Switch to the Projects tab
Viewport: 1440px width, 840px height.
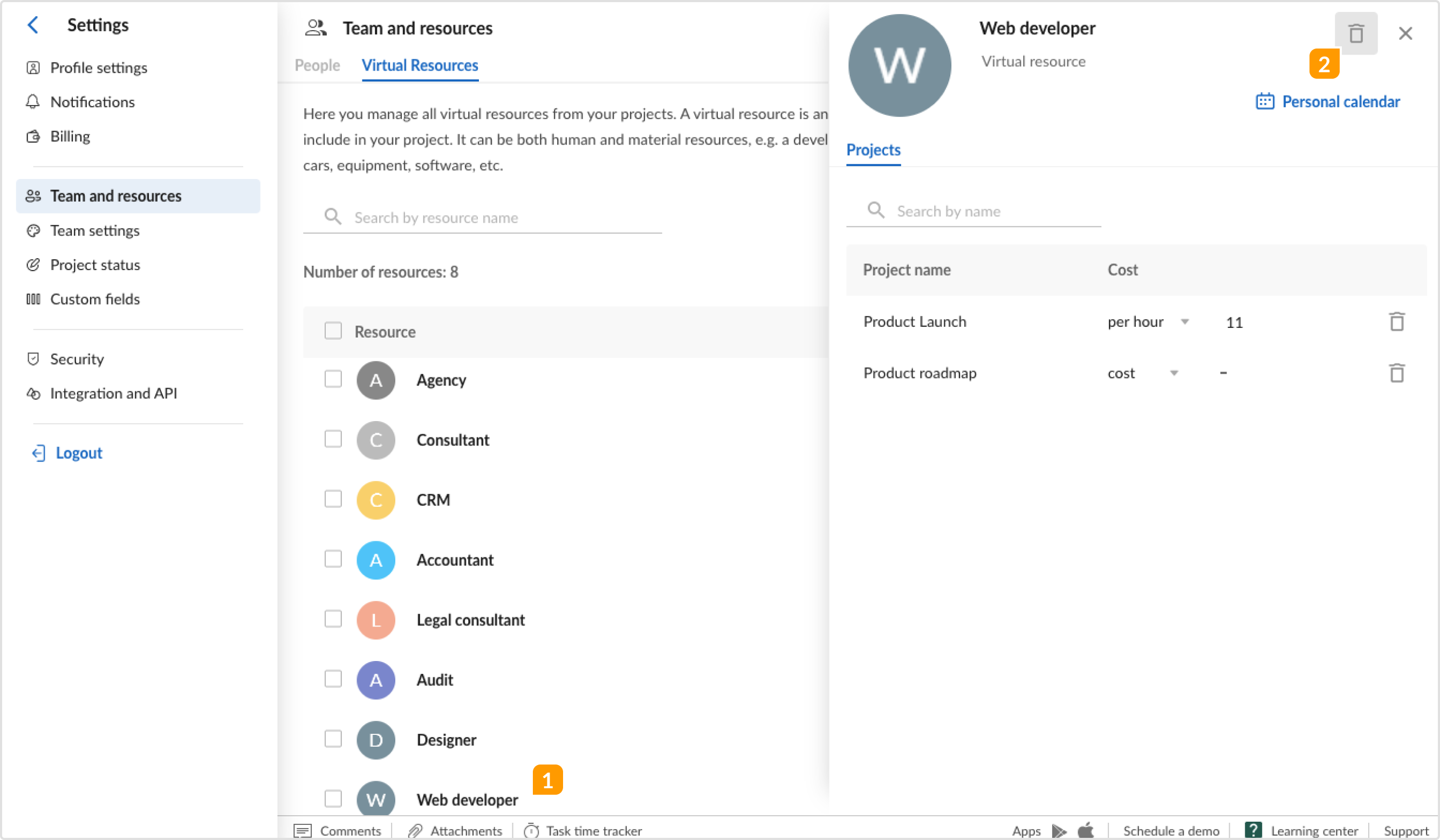tap(873, 150)
